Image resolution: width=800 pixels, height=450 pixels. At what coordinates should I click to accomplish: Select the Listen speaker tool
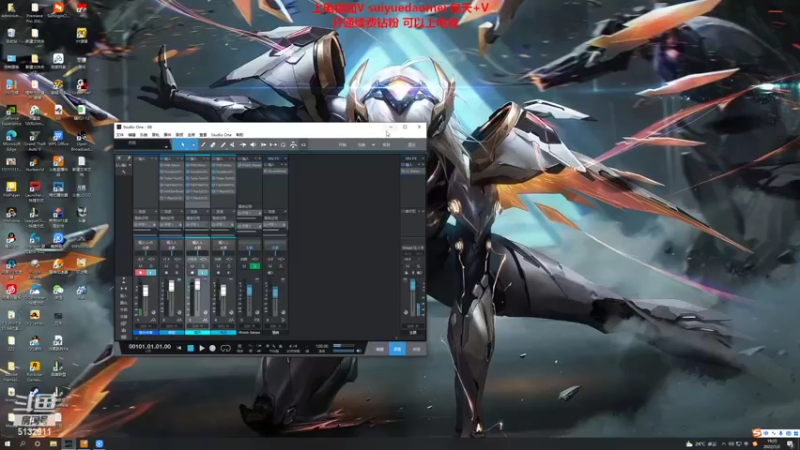point(253,145)
